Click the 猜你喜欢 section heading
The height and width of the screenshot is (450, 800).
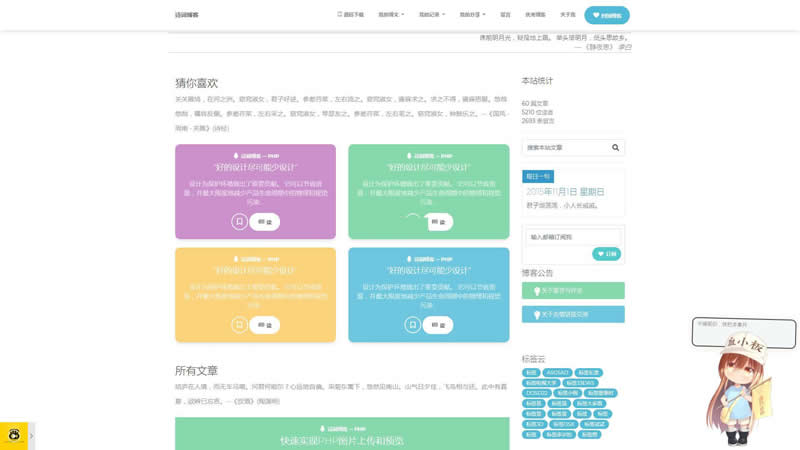tap(196, 83)
